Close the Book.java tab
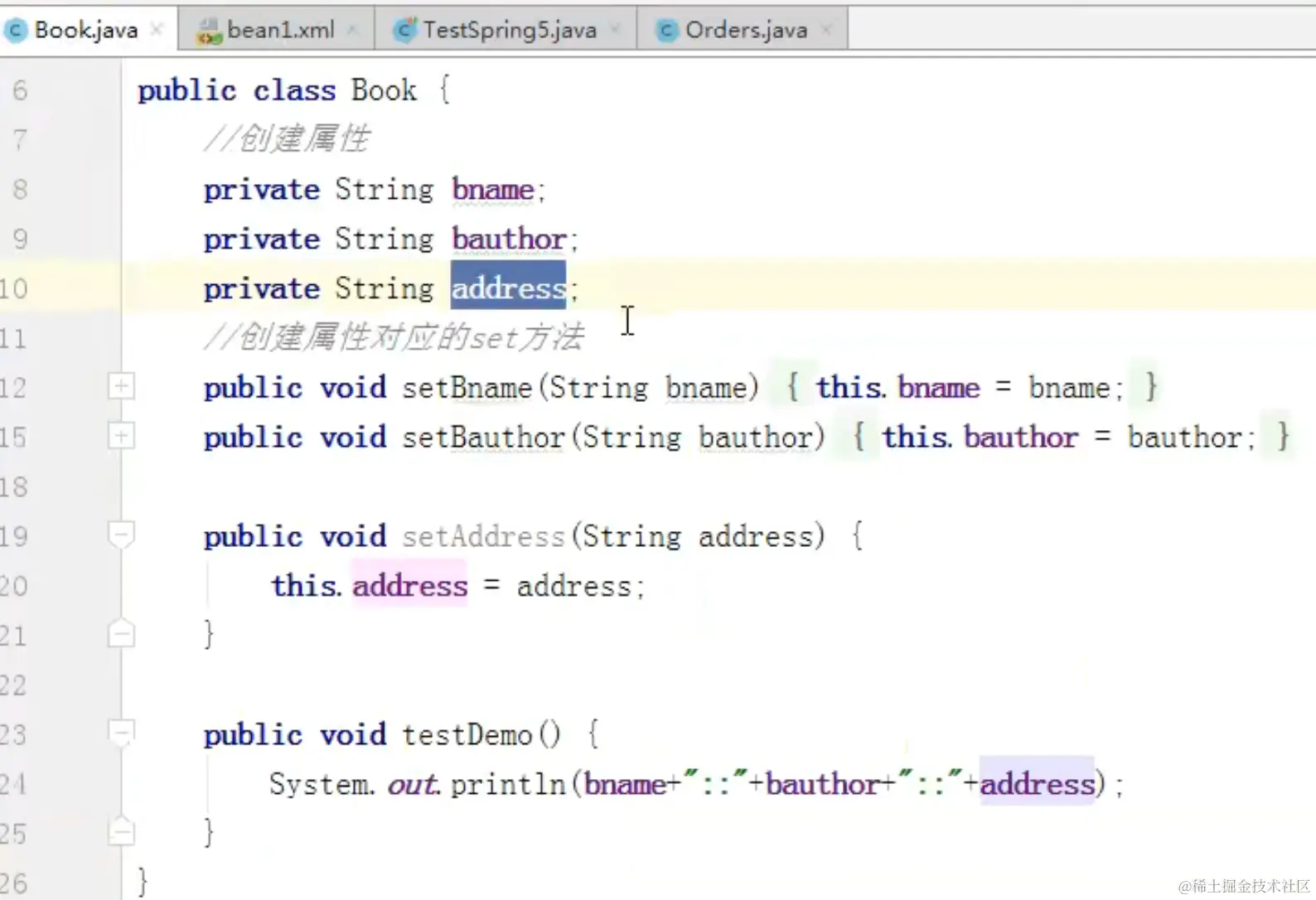This screenshot has width=1316, height=900. [x=156, y=30]
